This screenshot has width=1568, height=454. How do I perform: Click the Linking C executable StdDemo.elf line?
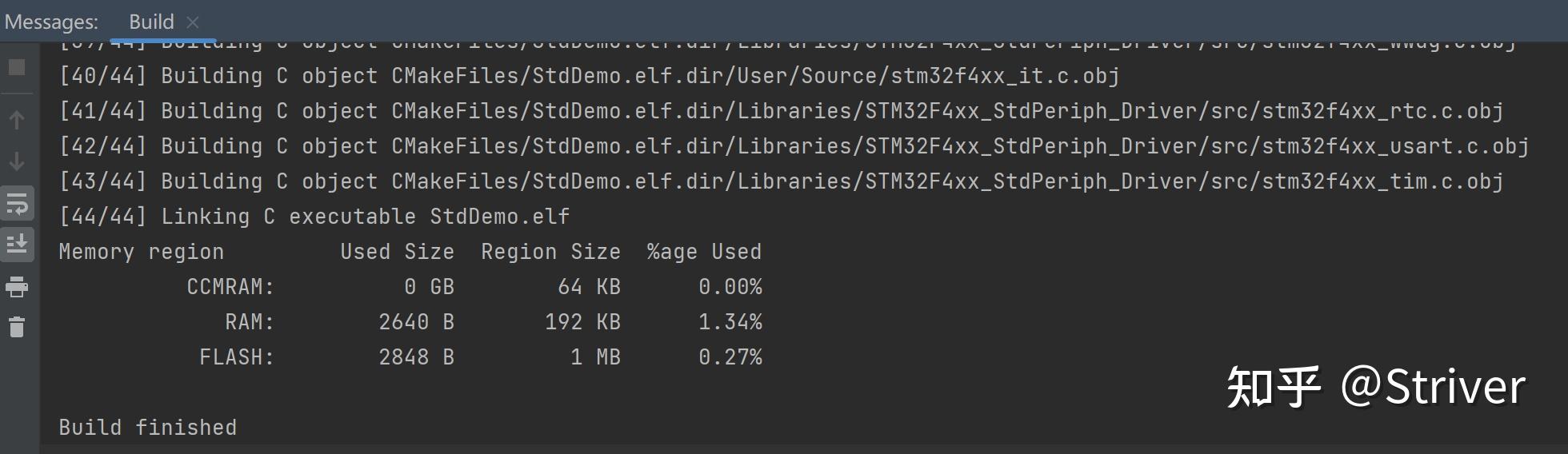coord(314,217)
